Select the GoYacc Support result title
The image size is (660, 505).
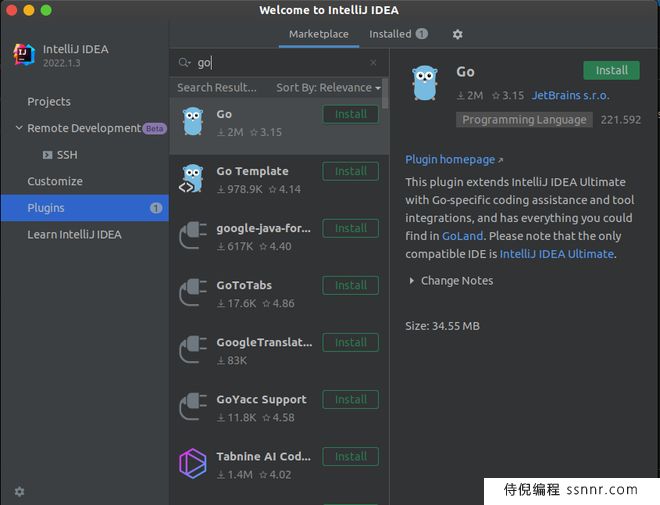pos(261,399)
